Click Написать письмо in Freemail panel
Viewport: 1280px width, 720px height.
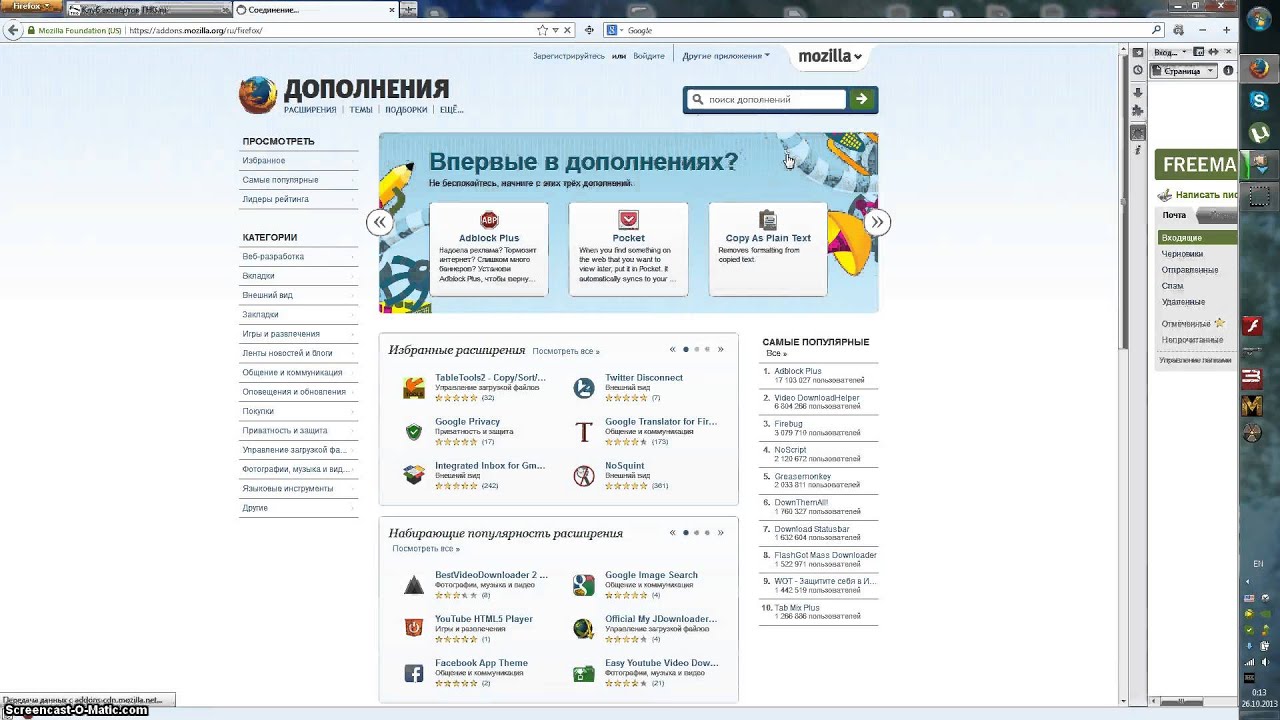1197,195
